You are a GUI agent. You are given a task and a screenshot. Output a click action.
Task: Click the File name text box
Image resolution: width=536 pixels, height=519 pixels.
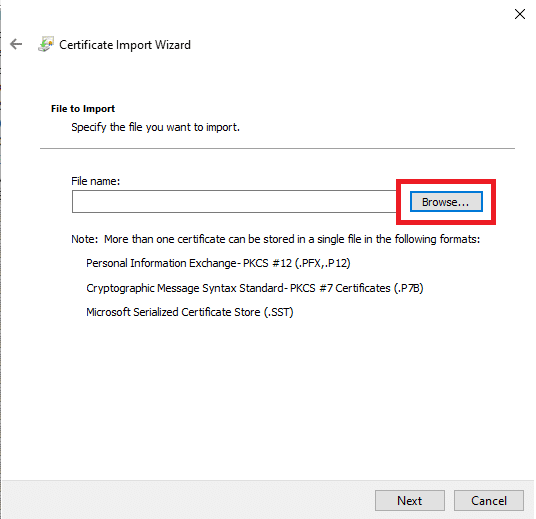click(234, 201)
